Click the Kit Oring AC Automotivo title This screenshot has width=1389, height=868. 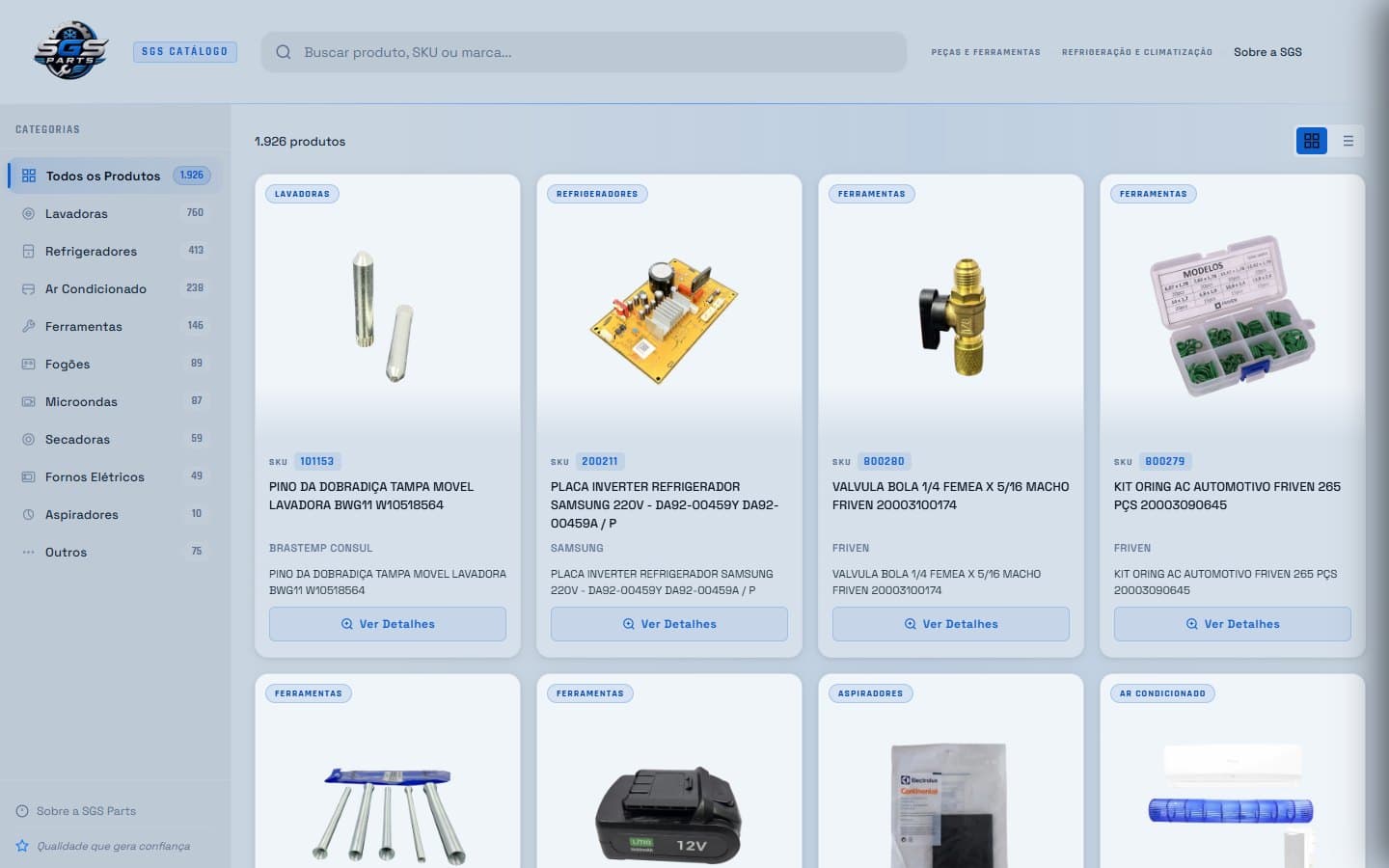tap(1227, 496)
